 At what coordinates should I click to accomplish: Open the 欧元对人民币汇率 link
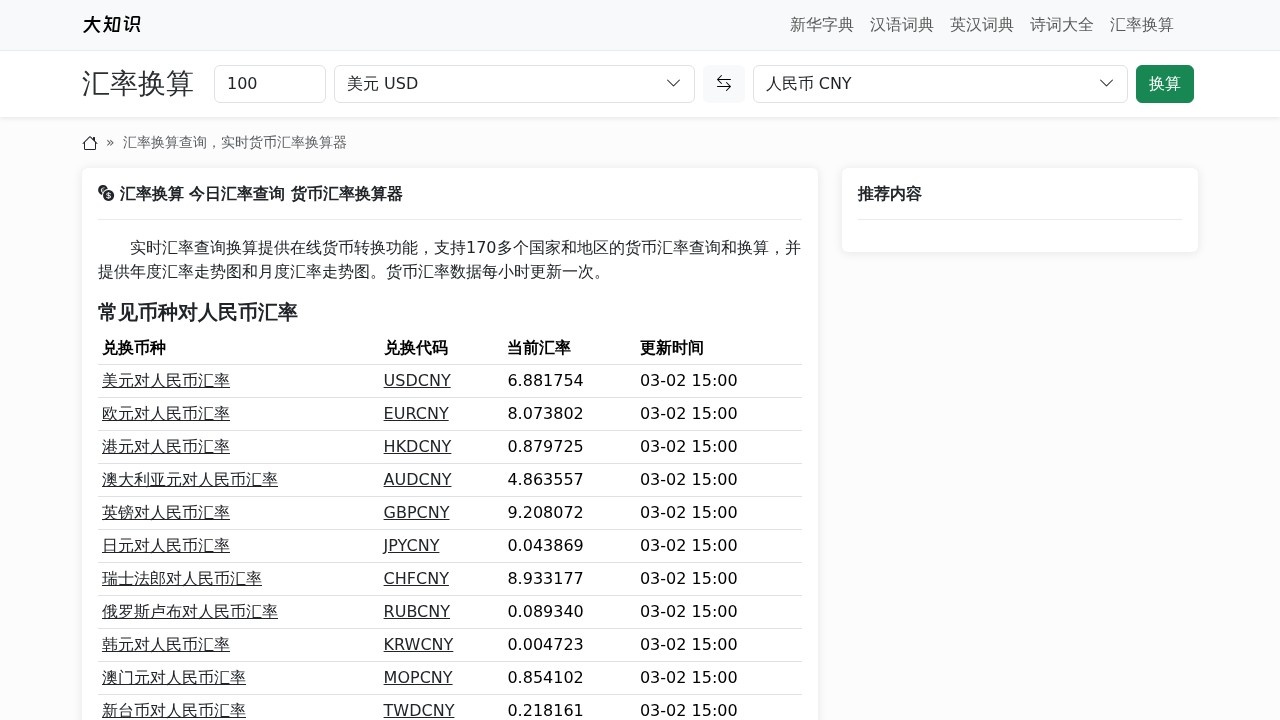point(166,414)
